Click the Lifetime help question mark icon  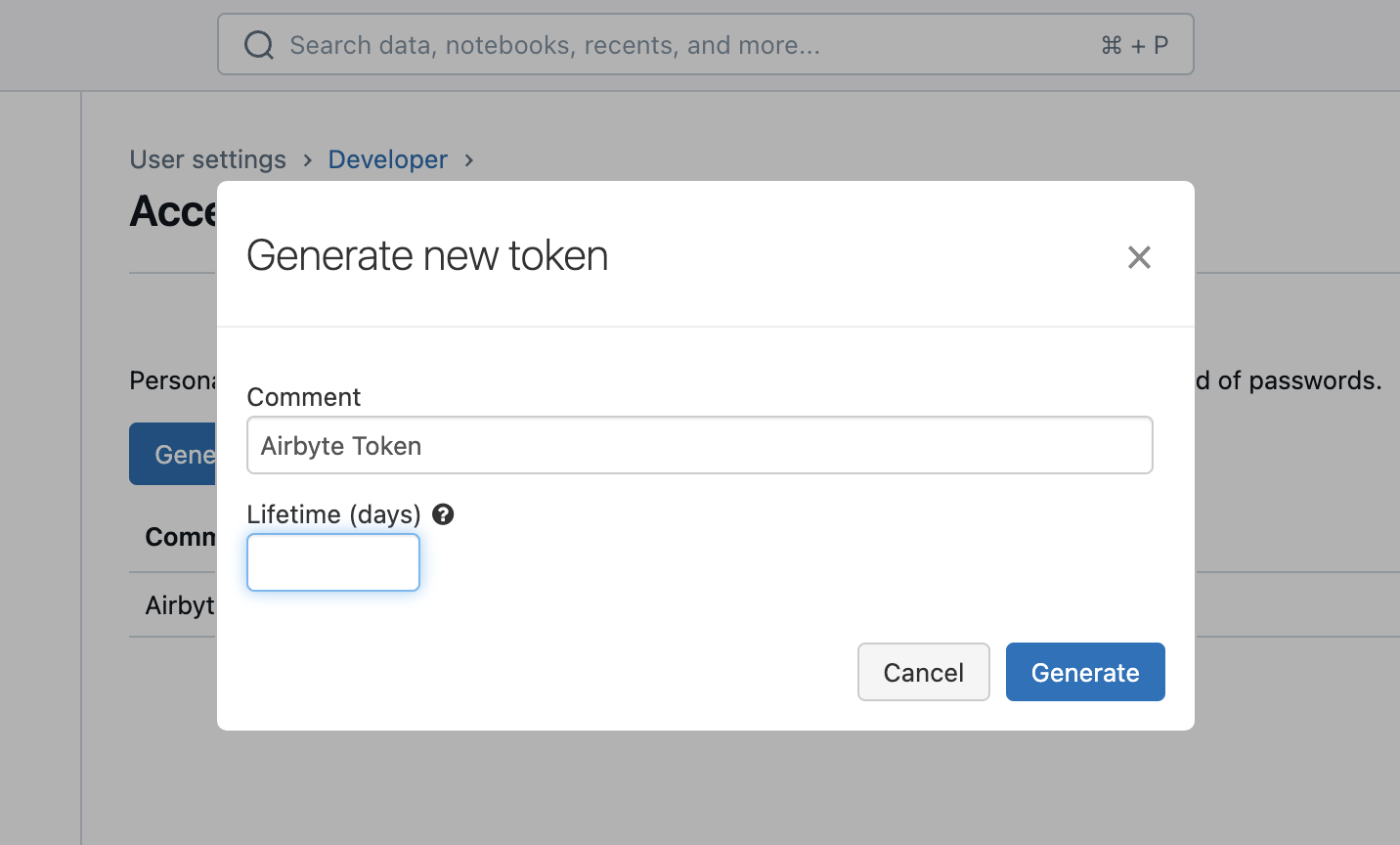(443, 514)
